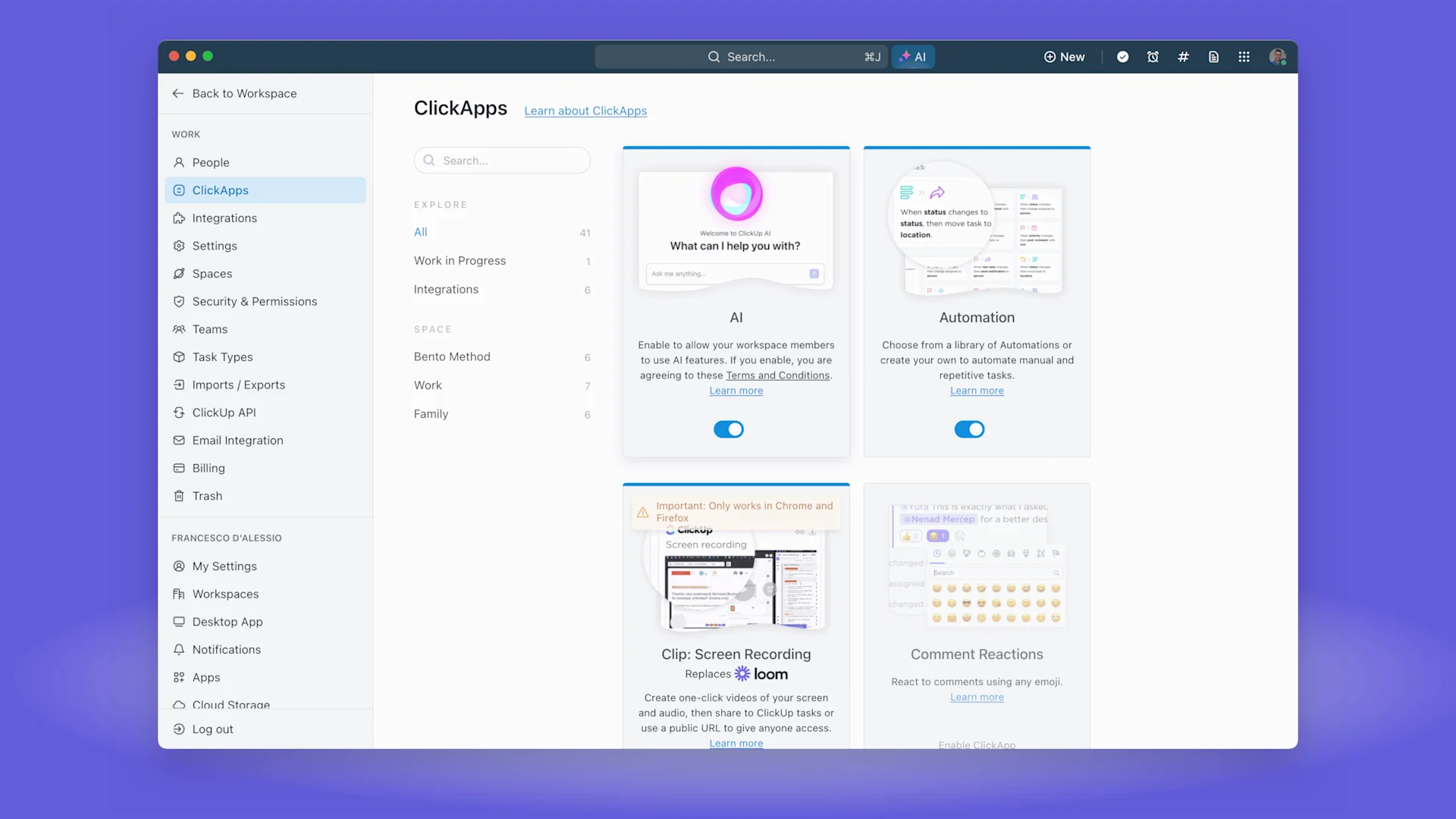Viewport: 1456px width, 819px height.
Task: Open the user profile avatar menu
Action: 1278,56
